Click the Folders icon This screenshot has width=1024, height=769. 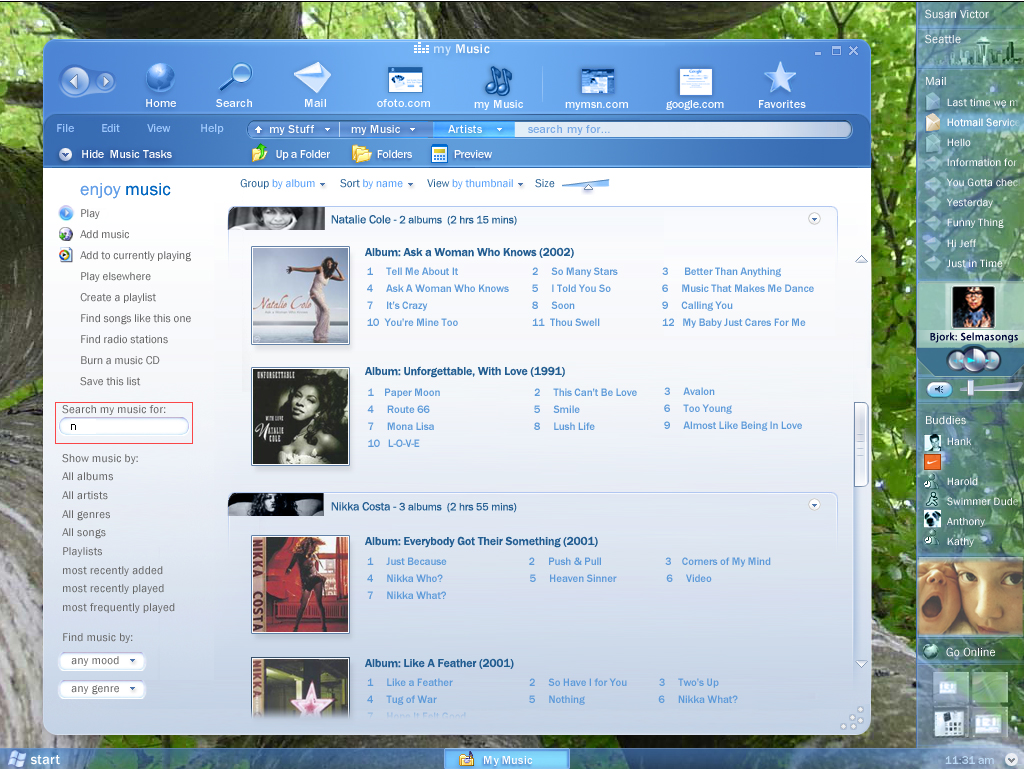[x=361, y=154]
